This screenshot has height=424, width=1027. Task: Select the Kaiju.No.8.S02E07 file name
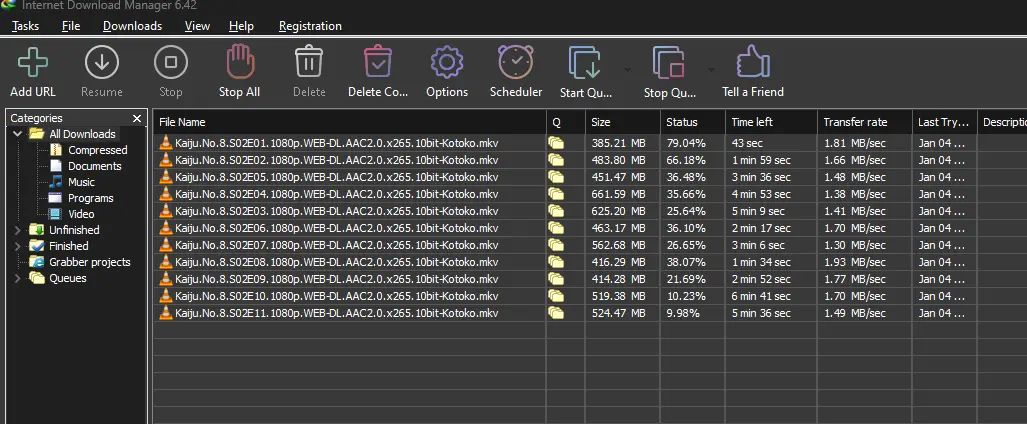point(337,245)
